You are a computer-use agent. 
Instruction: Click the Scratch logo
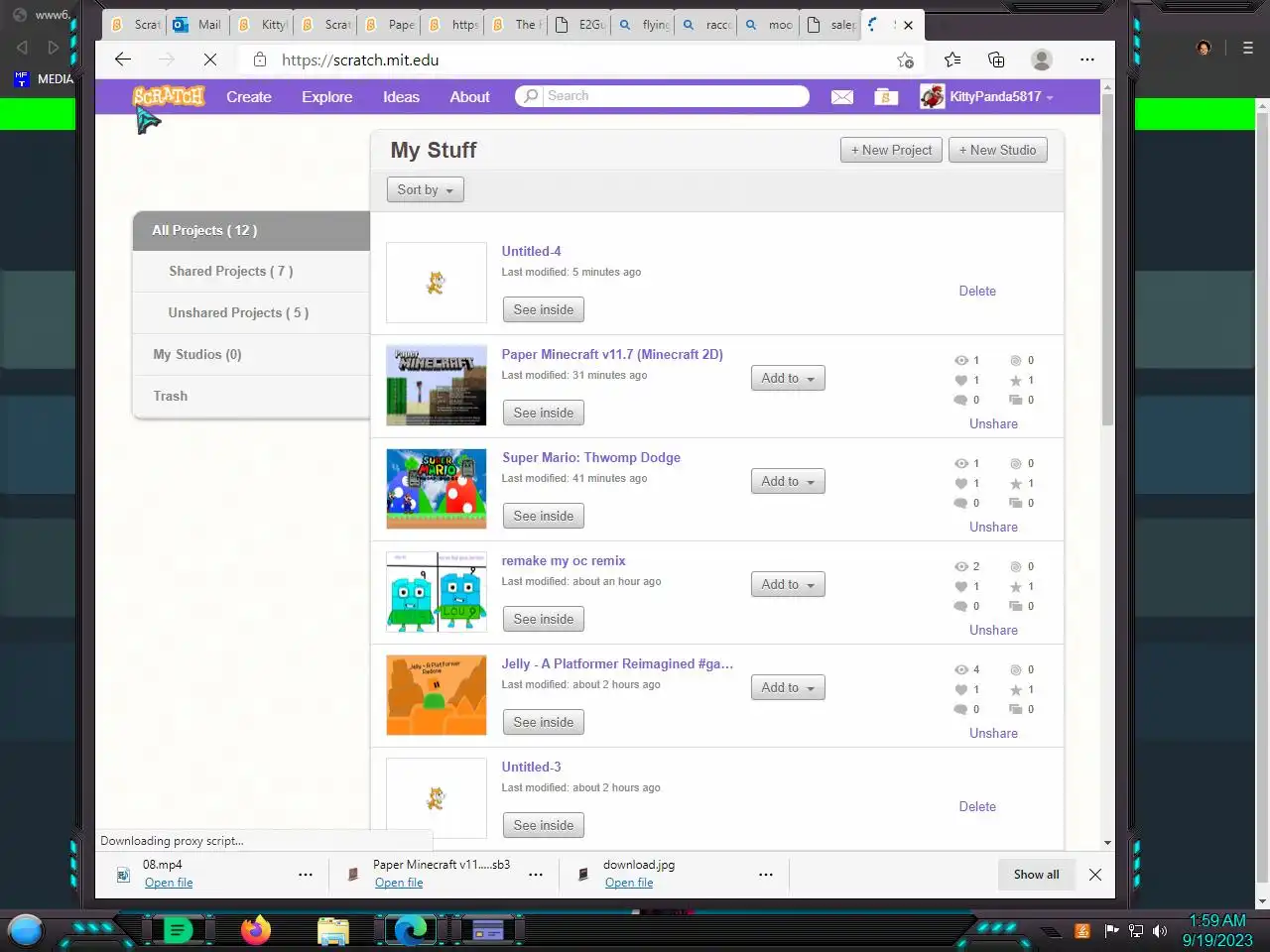coord(169,96)
